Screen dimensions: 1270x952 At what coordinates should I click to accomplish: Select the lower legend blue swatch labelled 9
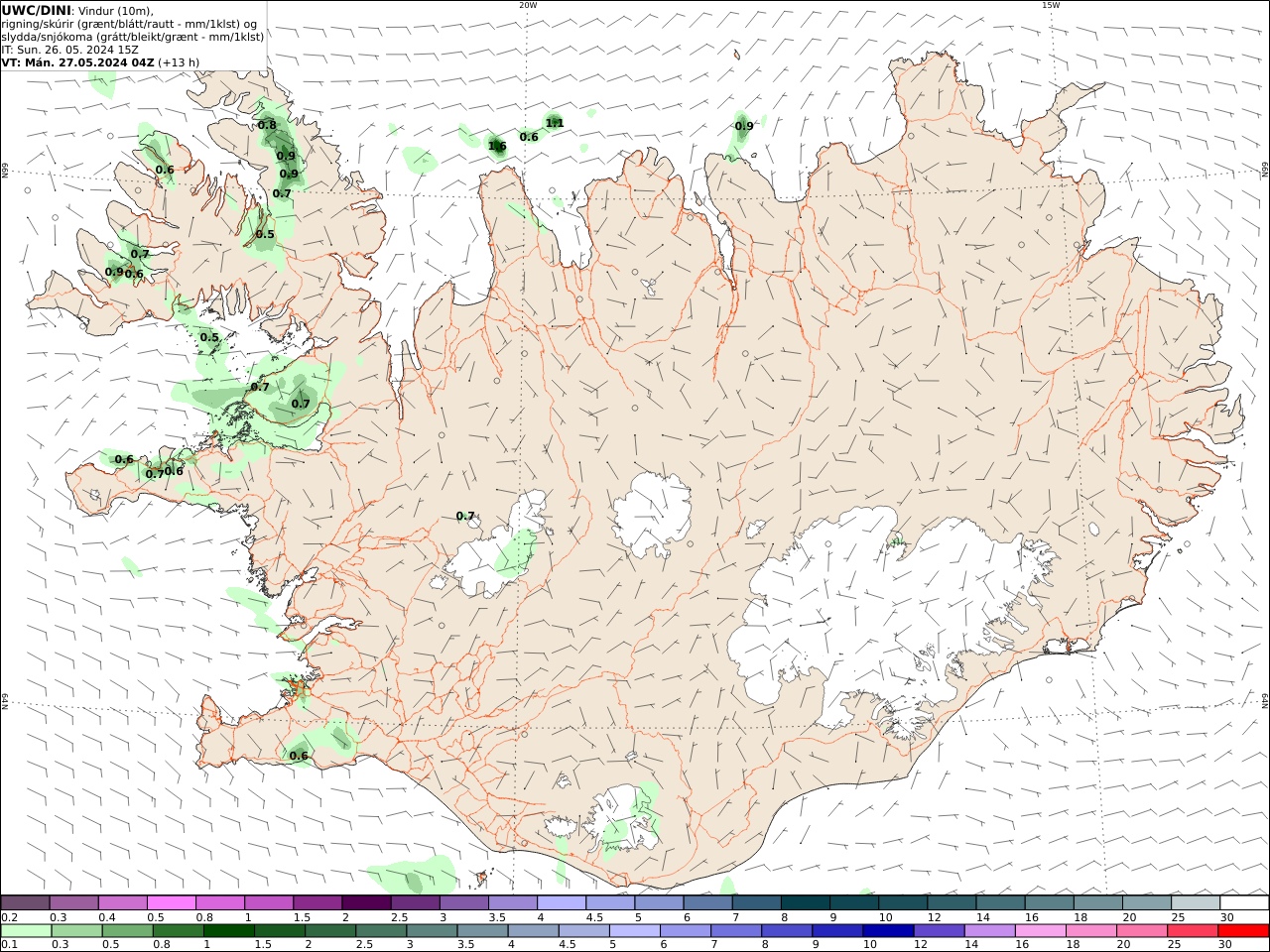click(x=837, y=931)
